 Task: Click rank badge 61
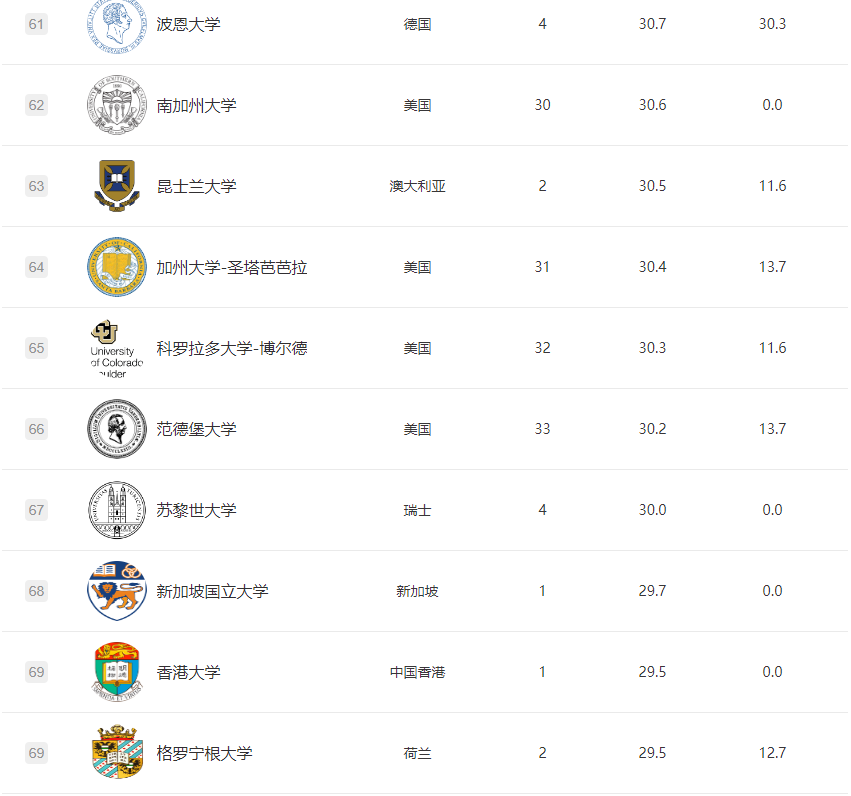pos(36,24)
